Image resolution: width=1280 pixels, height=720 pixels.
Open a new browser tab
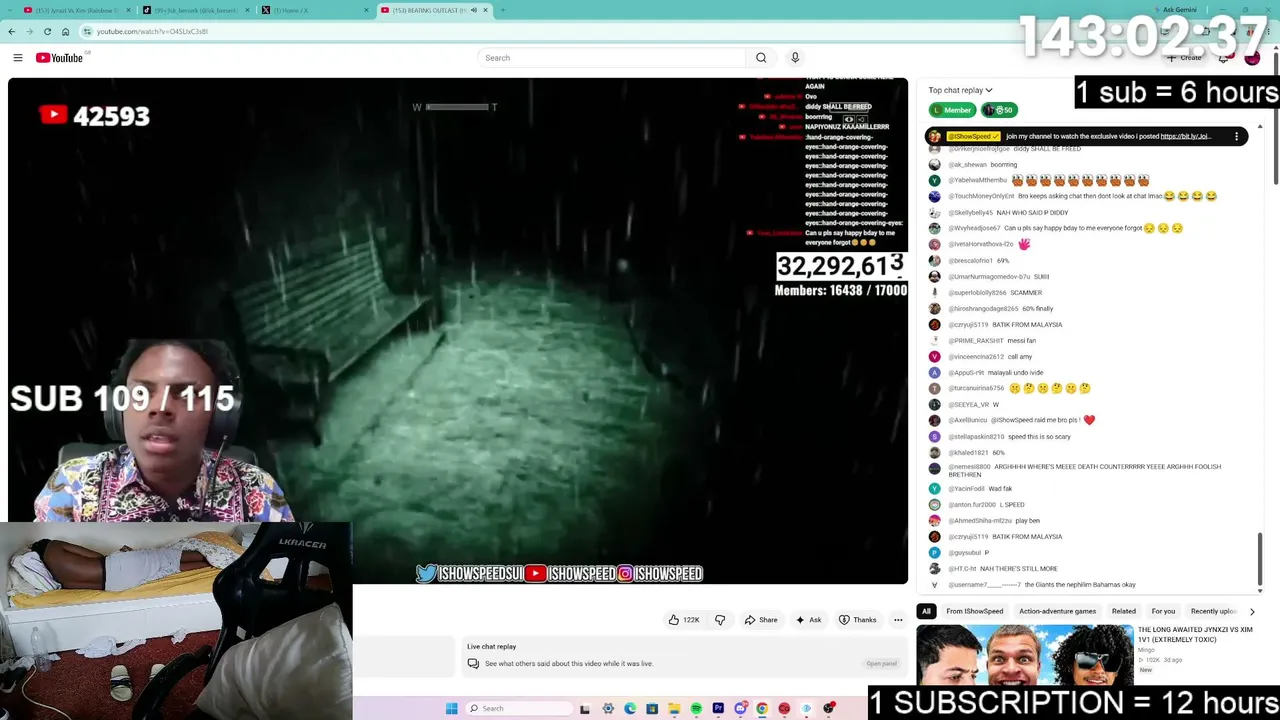[502, 10]
